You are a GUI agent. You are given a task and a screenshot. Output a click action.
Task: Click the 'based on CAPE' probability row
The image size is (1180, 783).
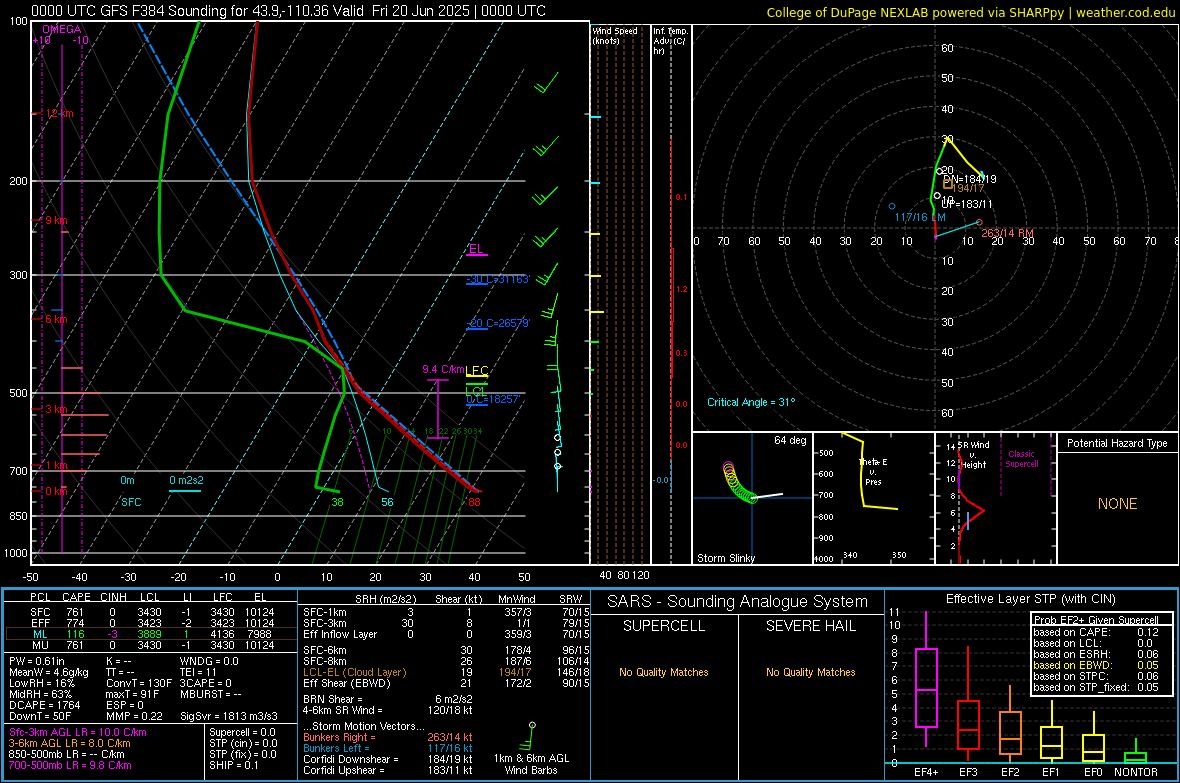click(1096, 632)
